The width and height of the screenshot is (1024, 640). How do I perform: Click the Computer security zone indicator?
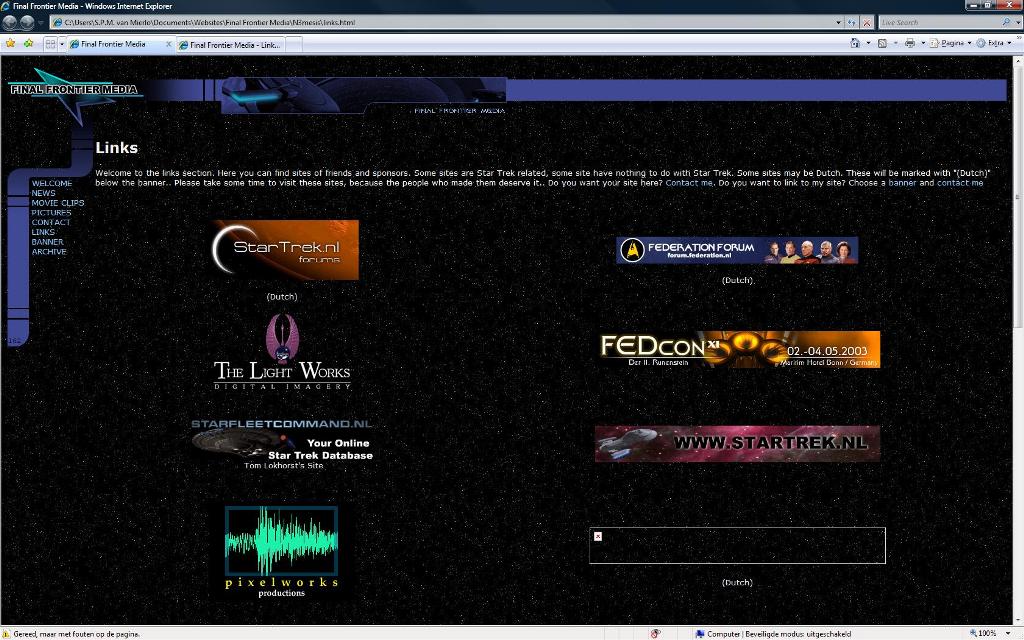point(773,633)
